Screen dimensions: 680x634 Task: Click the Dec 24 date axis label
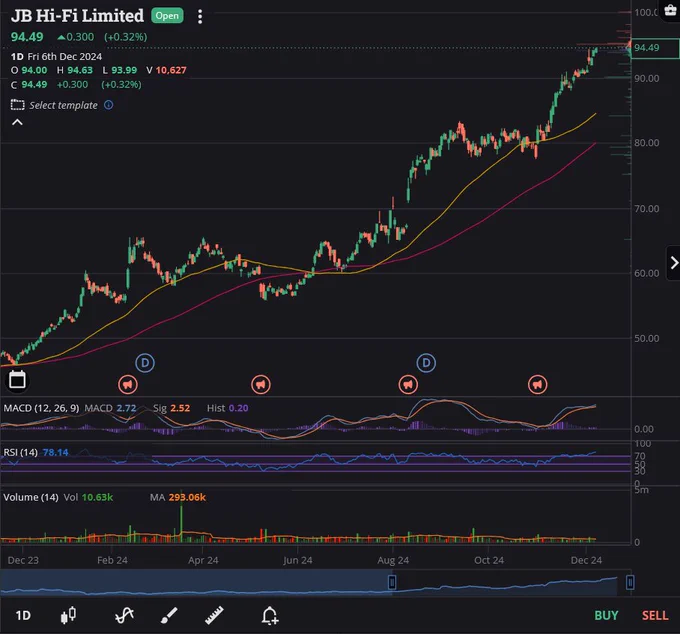(x=586, y=560)
